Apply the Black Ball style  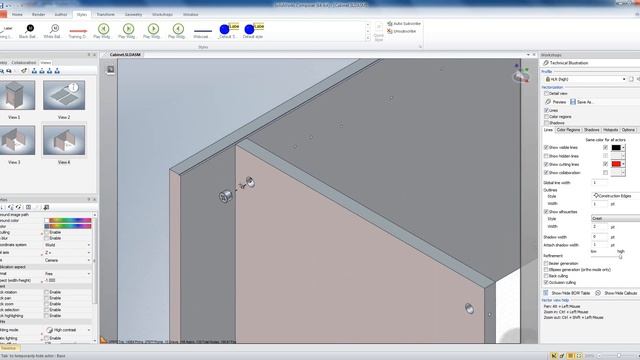click(x=29, y=31)
